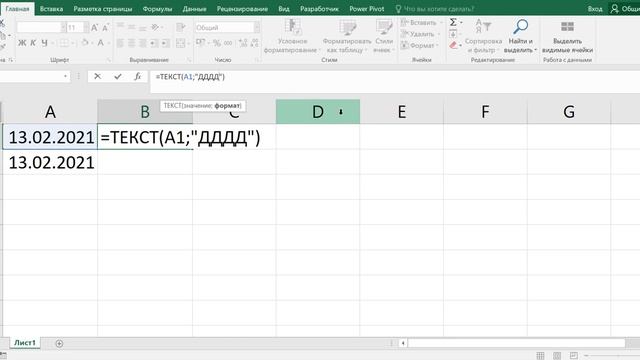
Task: Center cell text horizontally
Action: [131, 43]
